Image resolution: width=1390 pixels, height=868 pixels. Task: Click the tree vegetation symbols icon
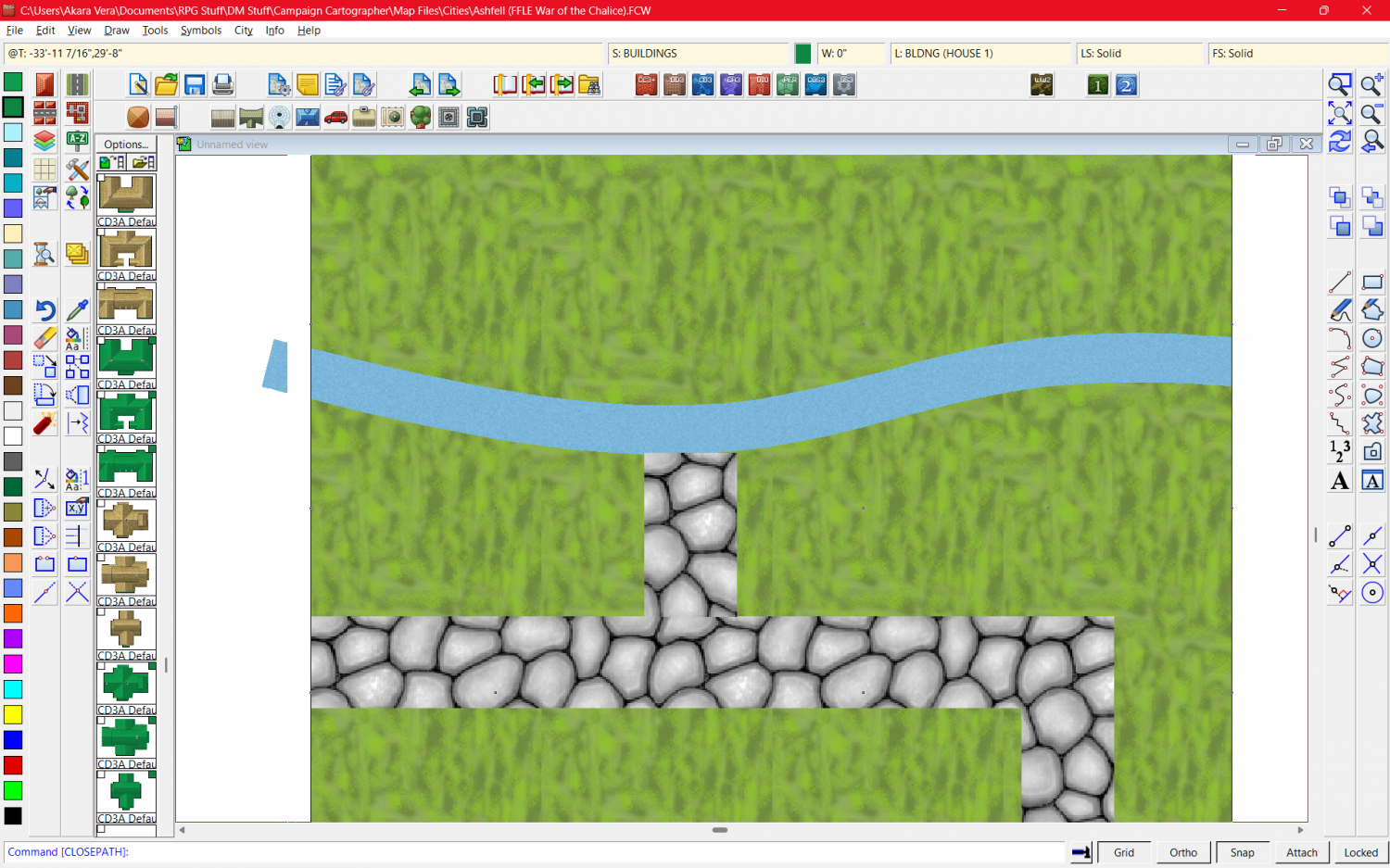point(421,118)
